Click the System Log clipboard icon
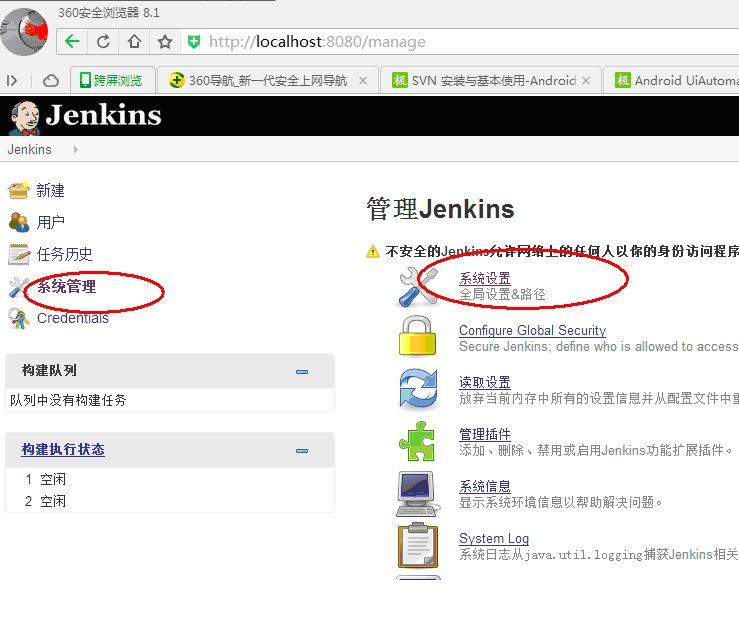 (418, 545)
